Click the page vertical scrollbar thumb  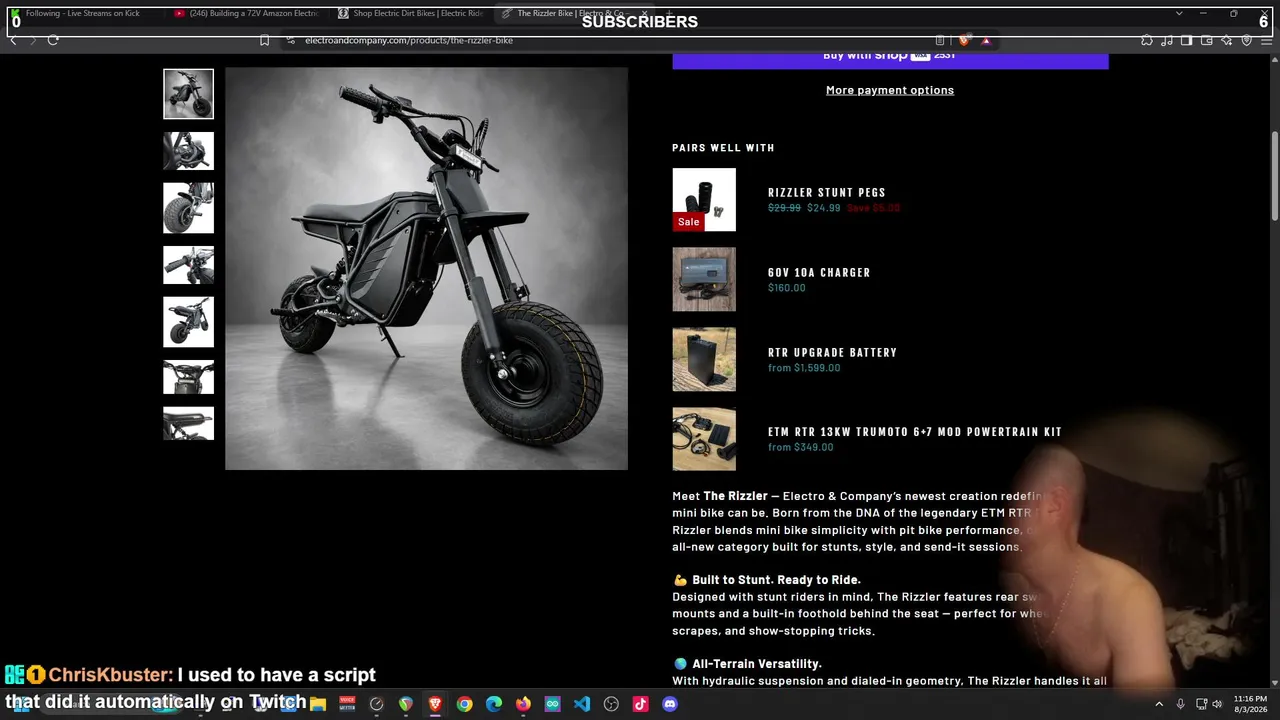pyautogui.click(x=1275, y=177)
